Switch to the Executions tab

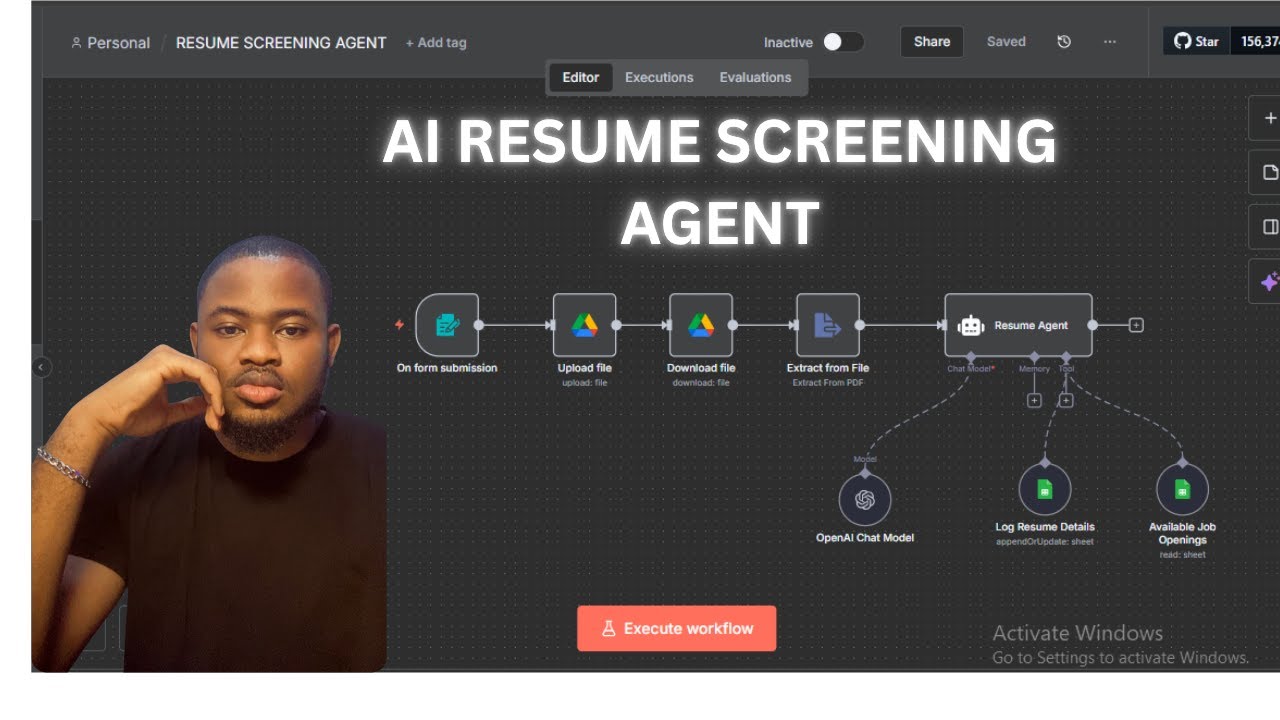(x=659, y=77)
